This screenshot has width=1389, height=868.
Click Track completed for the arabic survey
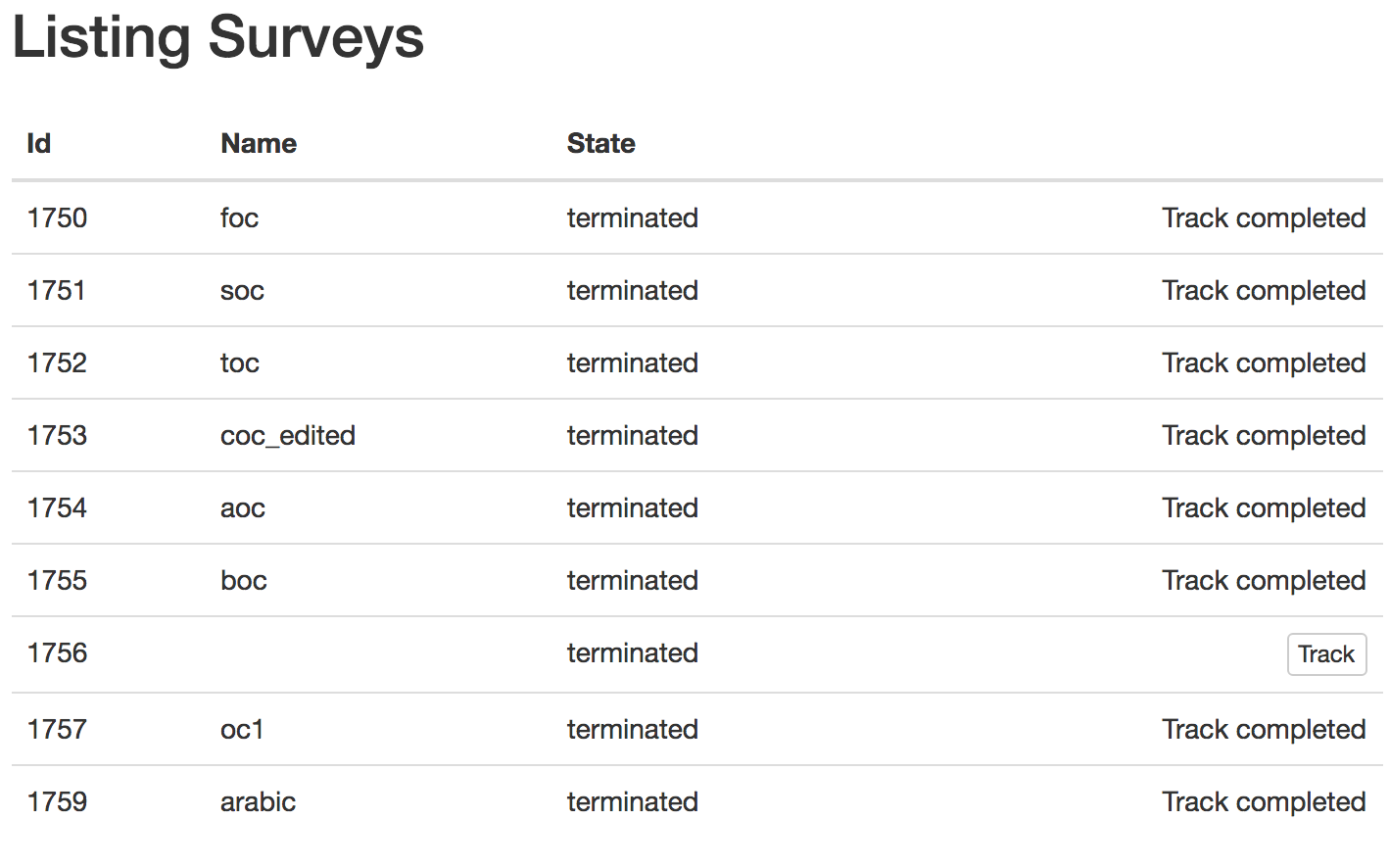click(1263, 801)
